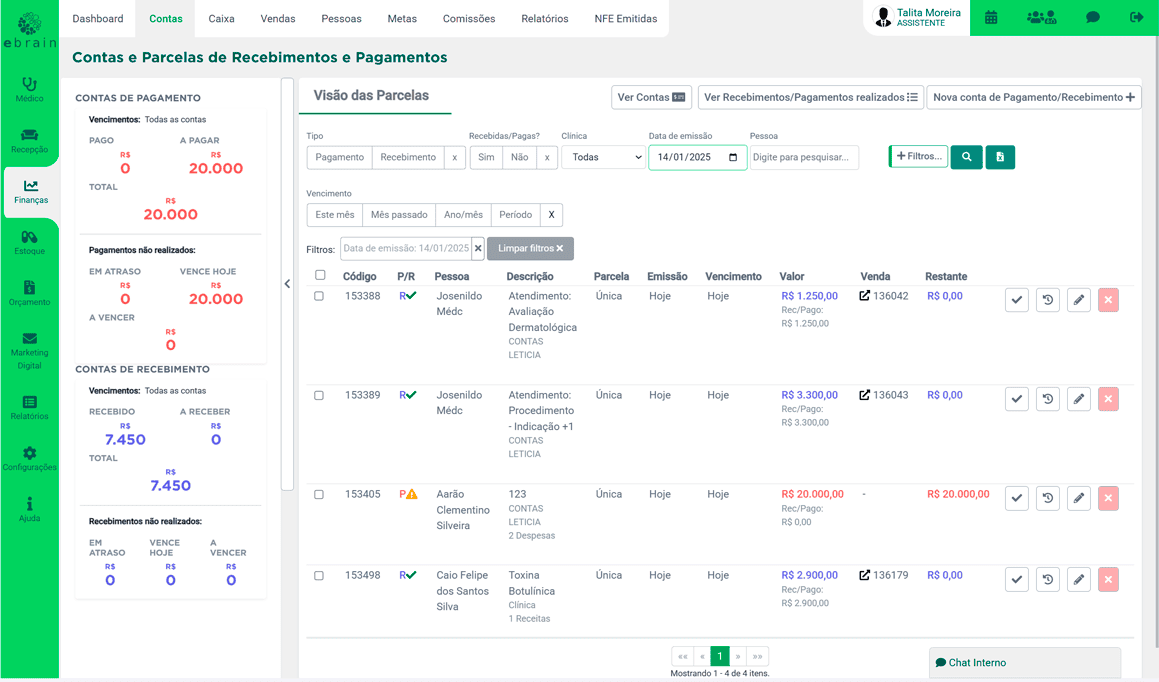
Task: Open the calendar icon in top bar
Action: [x=991, y=17]
